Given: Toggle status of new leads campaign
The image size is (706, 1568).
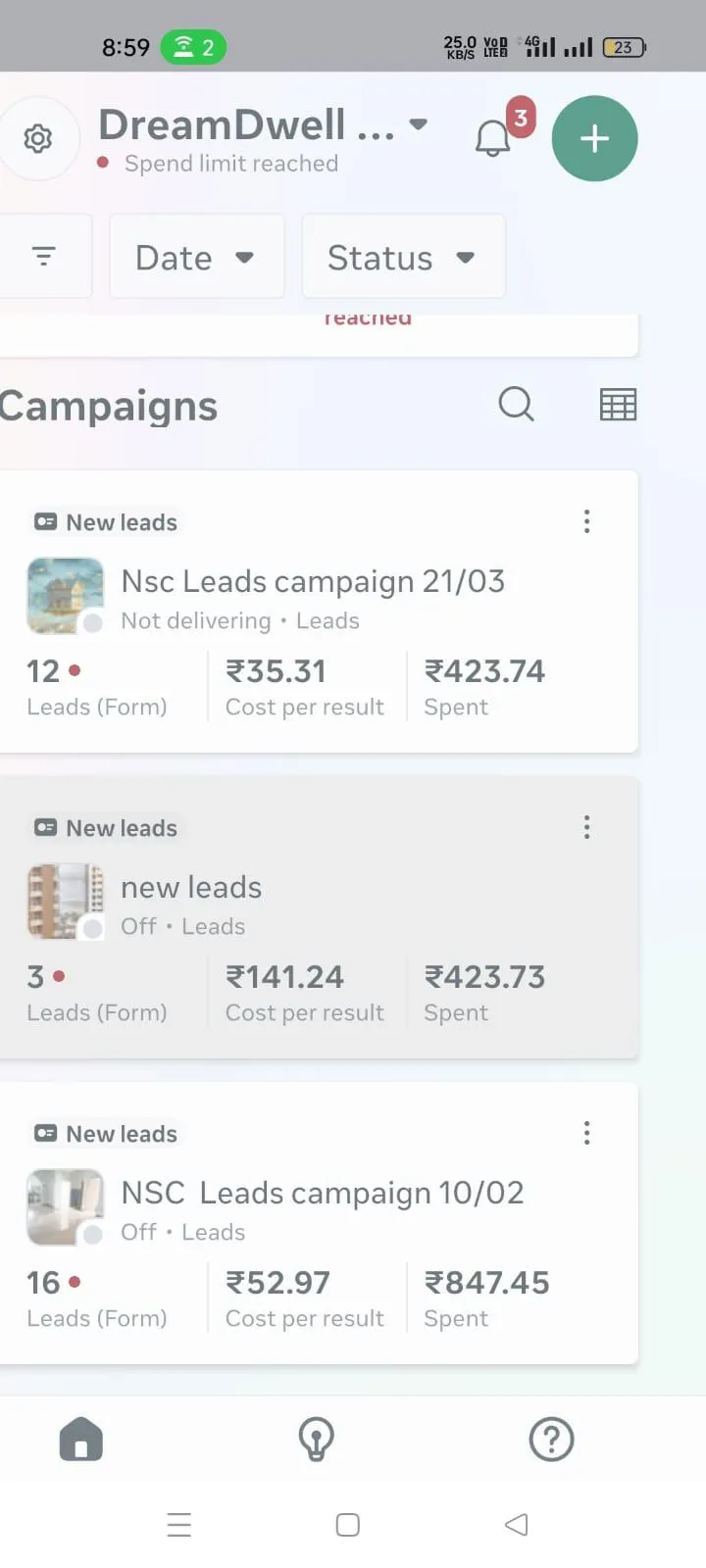Looking at the screenshot, I should click(x=93, y=928).
